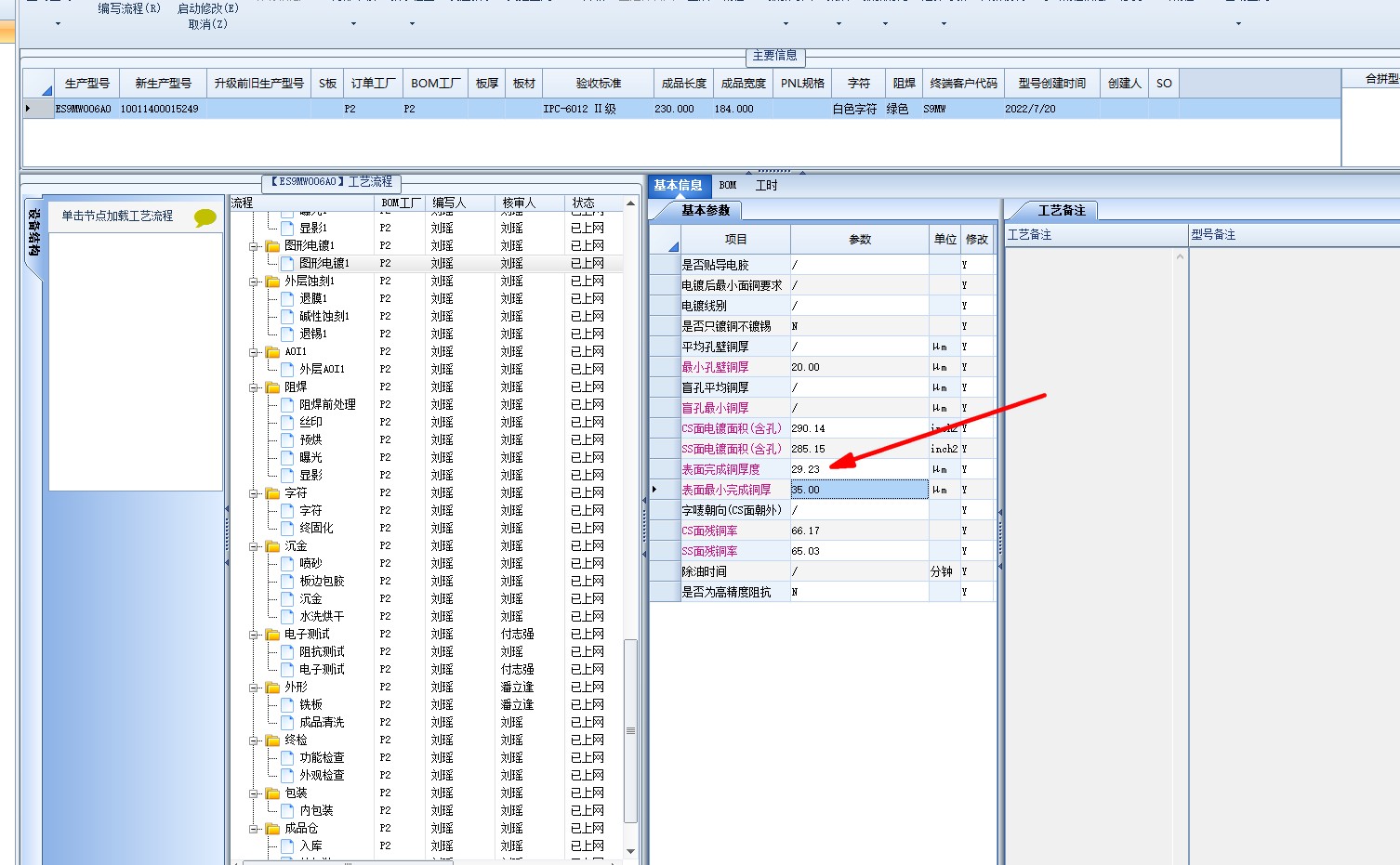Switch to the 工时 tab
This screenshot has height=865, width=1400.
(x=766, y=185)
